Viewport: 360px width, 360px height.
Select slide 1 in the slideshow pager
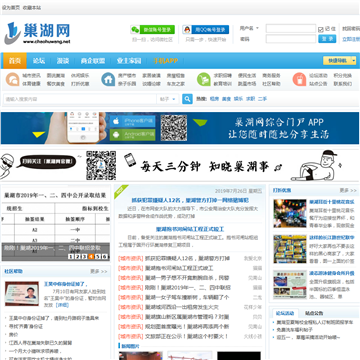[71, 257]
